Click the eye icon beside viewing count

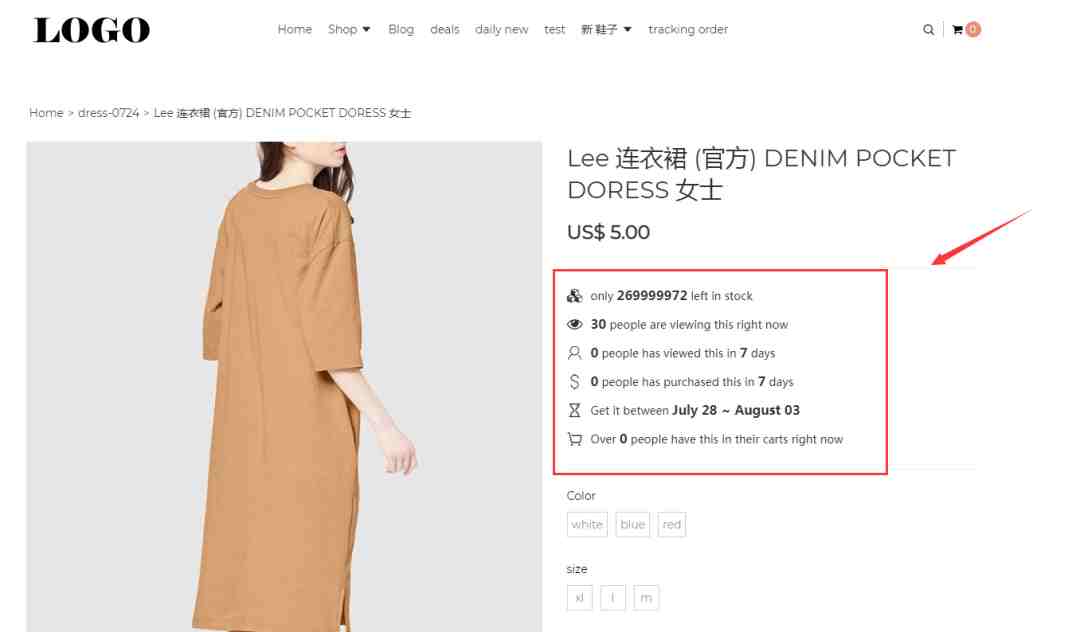click(574, 324)
